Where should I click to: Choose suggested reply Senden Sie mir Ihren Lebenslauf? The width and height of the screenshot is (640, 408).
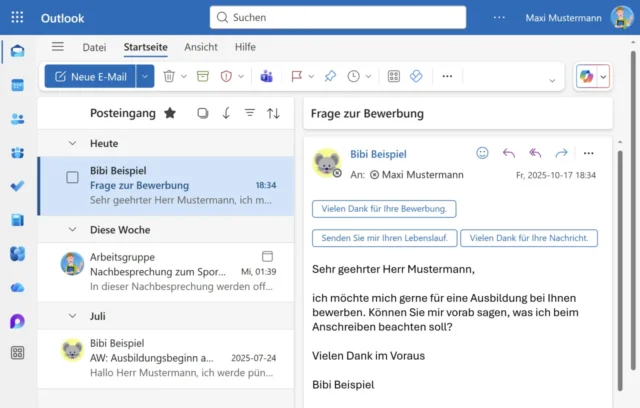pos(385,238)
